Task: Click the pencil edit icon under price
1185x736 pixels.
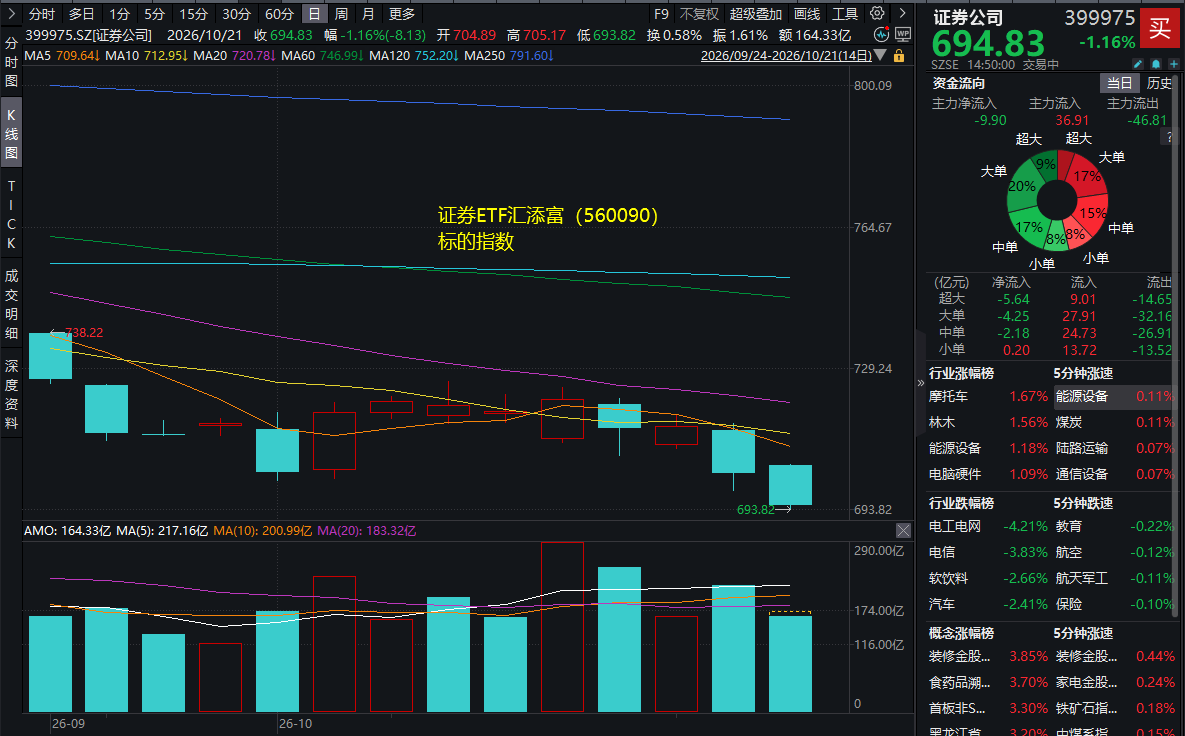Action: point(1138,65)
